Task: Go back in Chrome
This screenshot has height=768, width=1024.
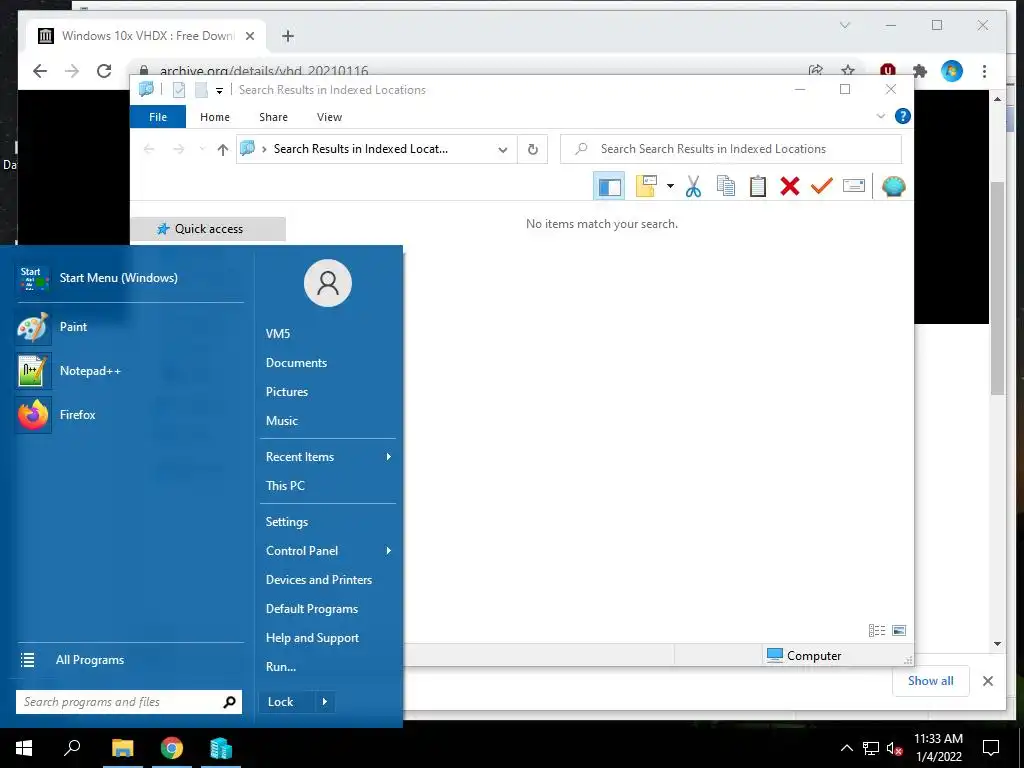Action: (x=40, y=71)
